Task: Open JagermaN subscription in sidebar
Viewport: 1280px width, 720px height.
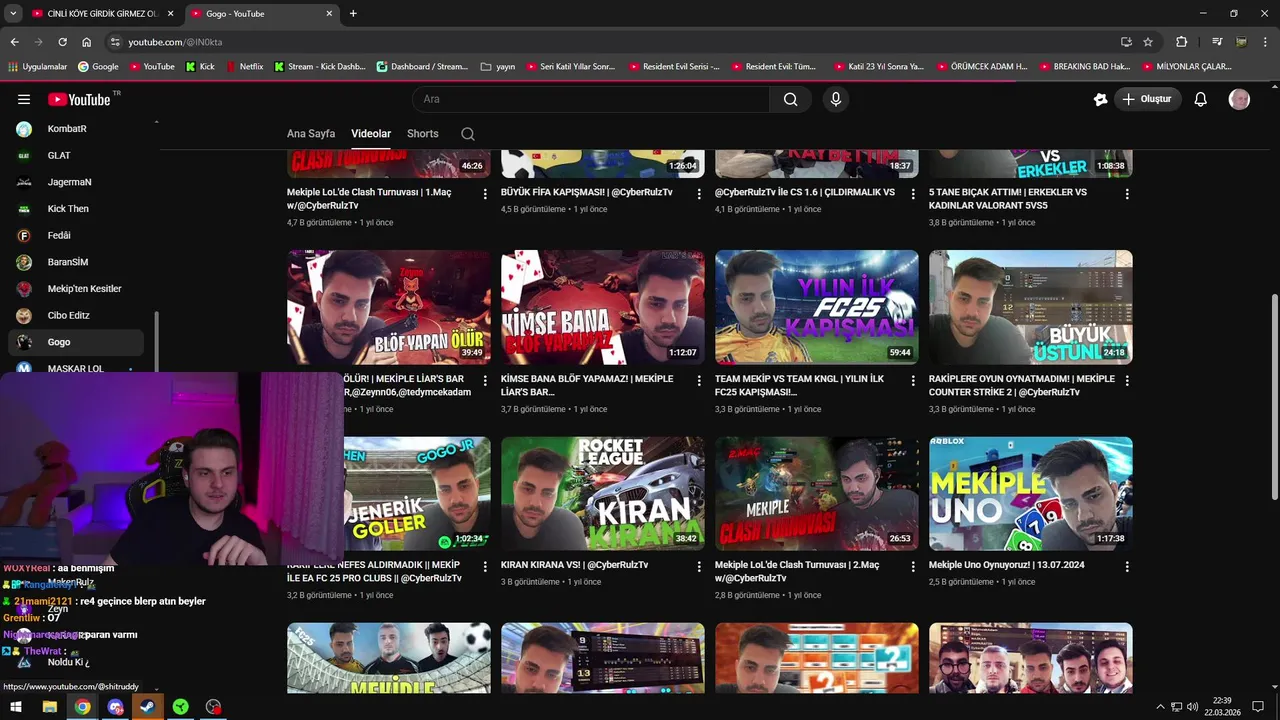Action: 76,182
